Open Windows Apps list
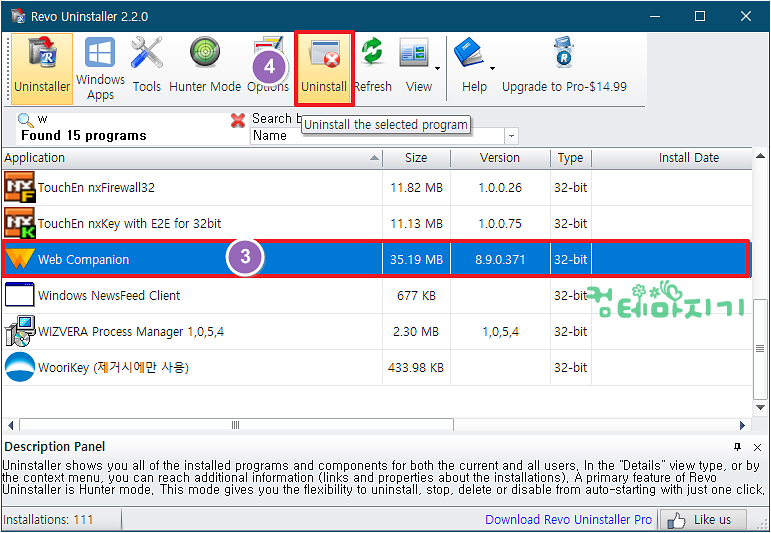This screenshot has height=533, width=771. click(100, 69)
